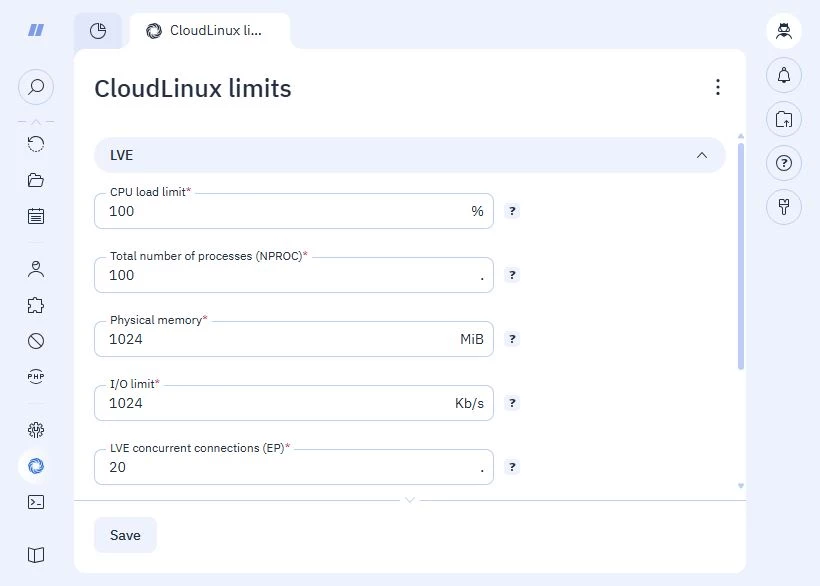
Task: Open the notifications bell icon
Action: [x=783, y=75]
